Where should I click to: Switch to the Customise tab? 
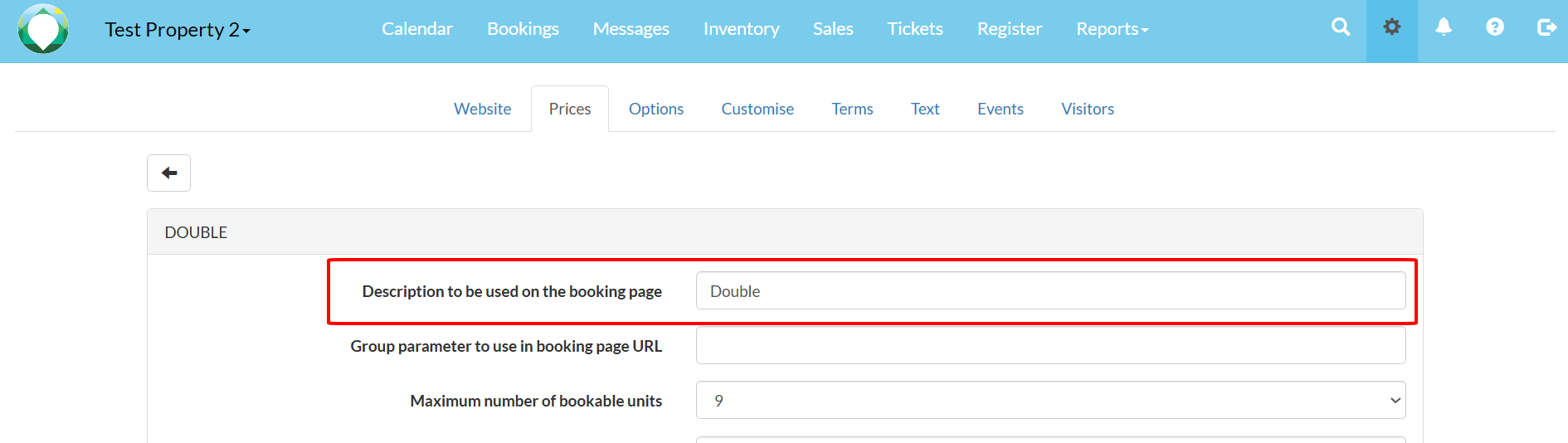pyautogui.click(x=757, y=109)
